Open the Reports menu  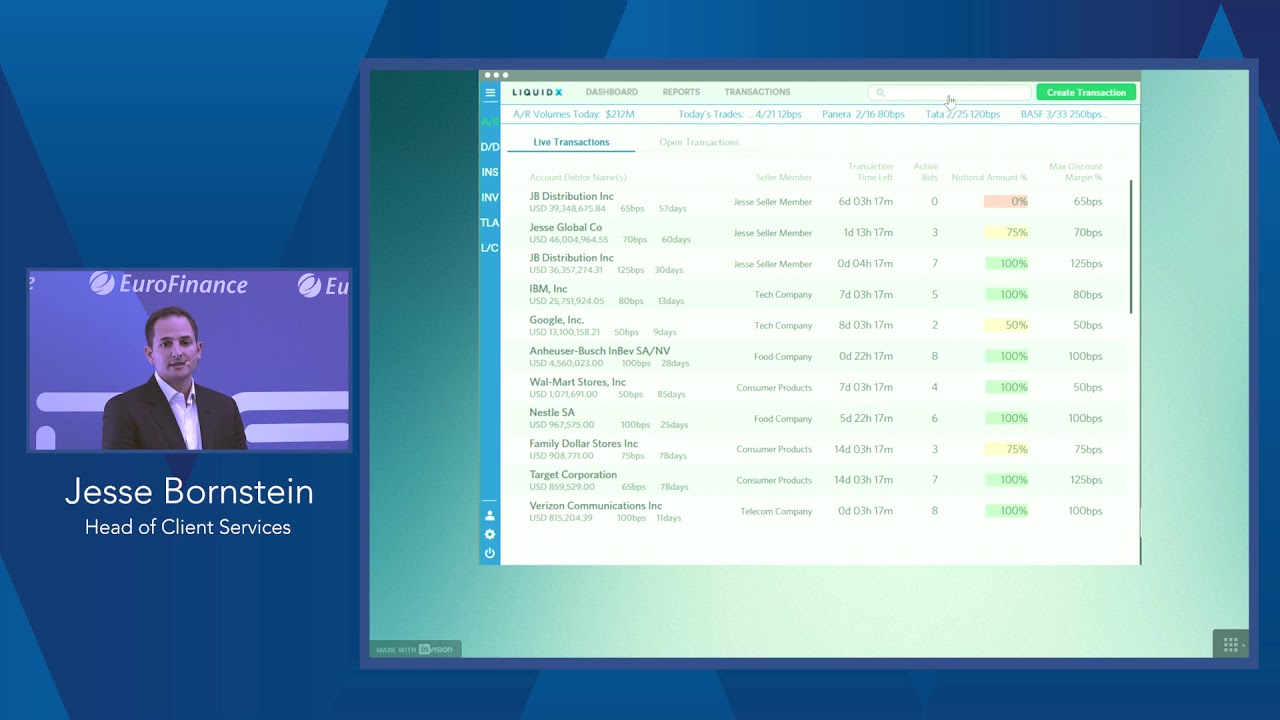681,92
